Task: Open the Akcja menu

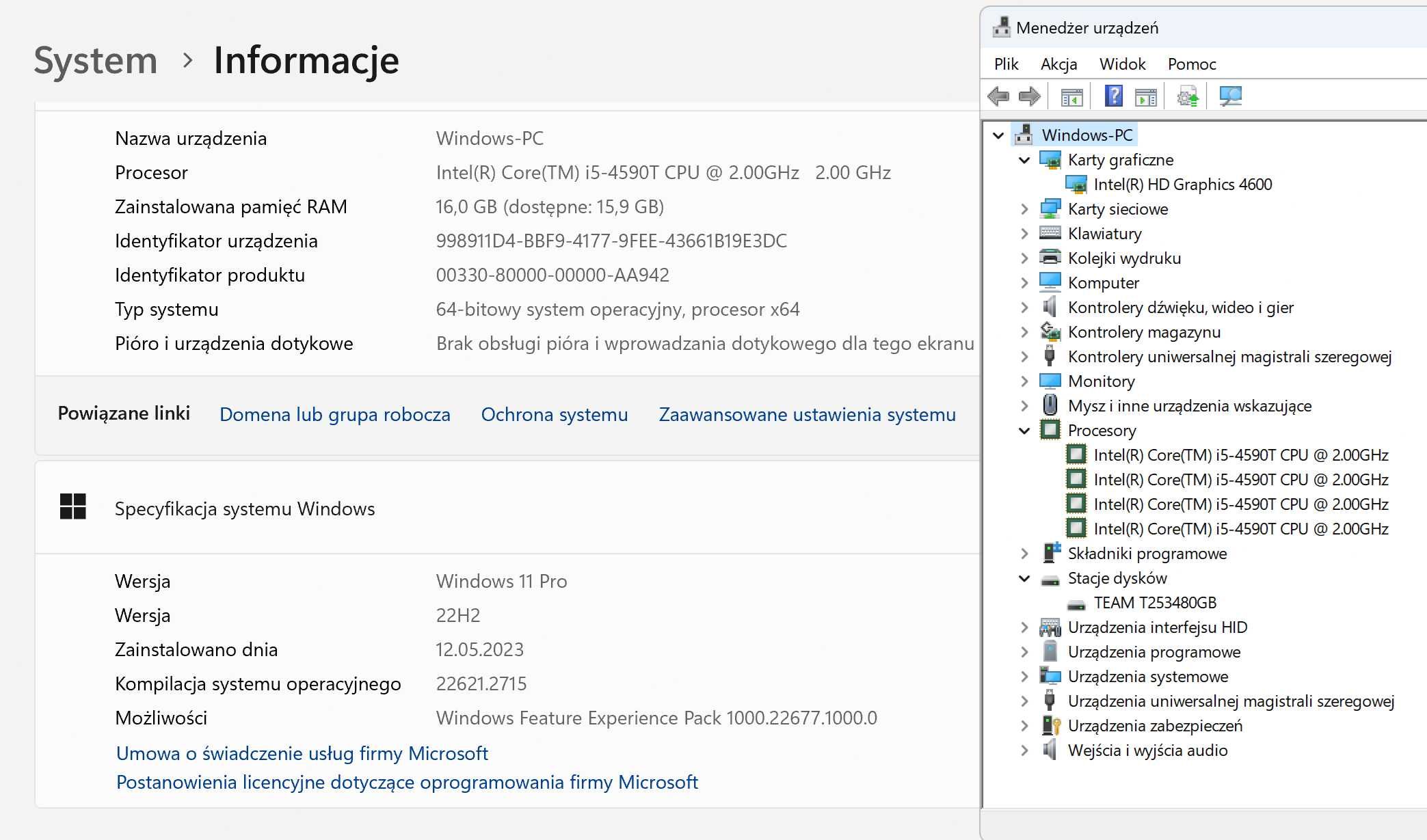Action: coord(1058,64)
